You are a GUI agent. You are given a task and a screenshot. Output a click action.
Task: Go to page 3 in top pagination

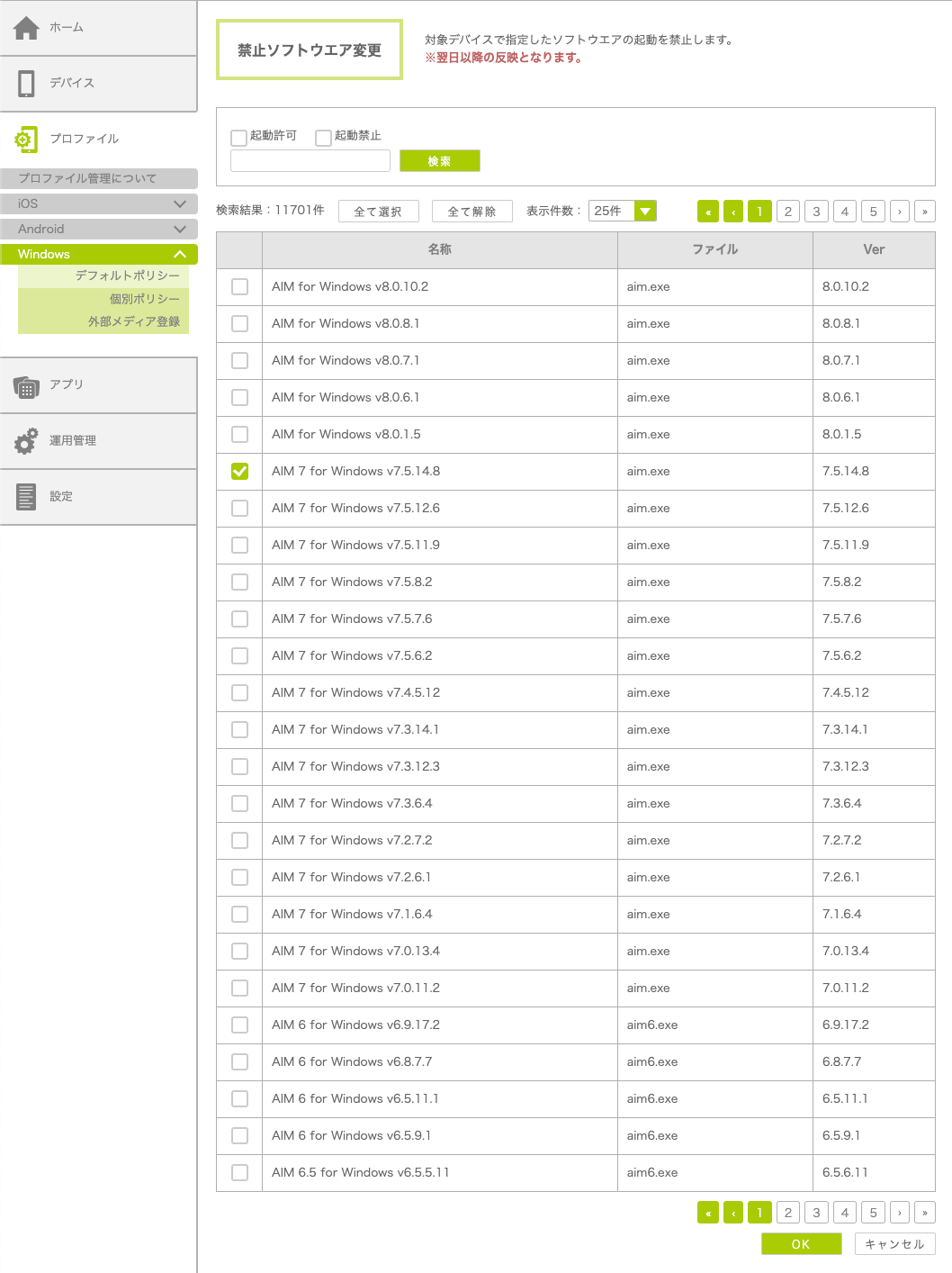coord(816,212)
